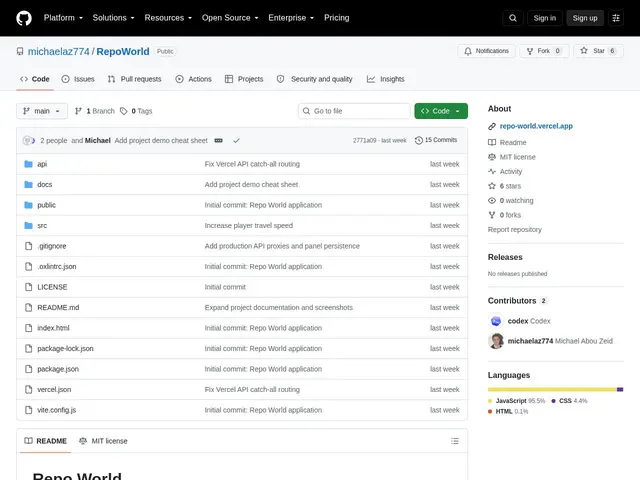The image size is (640, 480).
Task: View the 15 Commits history
Action: point(436,140)
